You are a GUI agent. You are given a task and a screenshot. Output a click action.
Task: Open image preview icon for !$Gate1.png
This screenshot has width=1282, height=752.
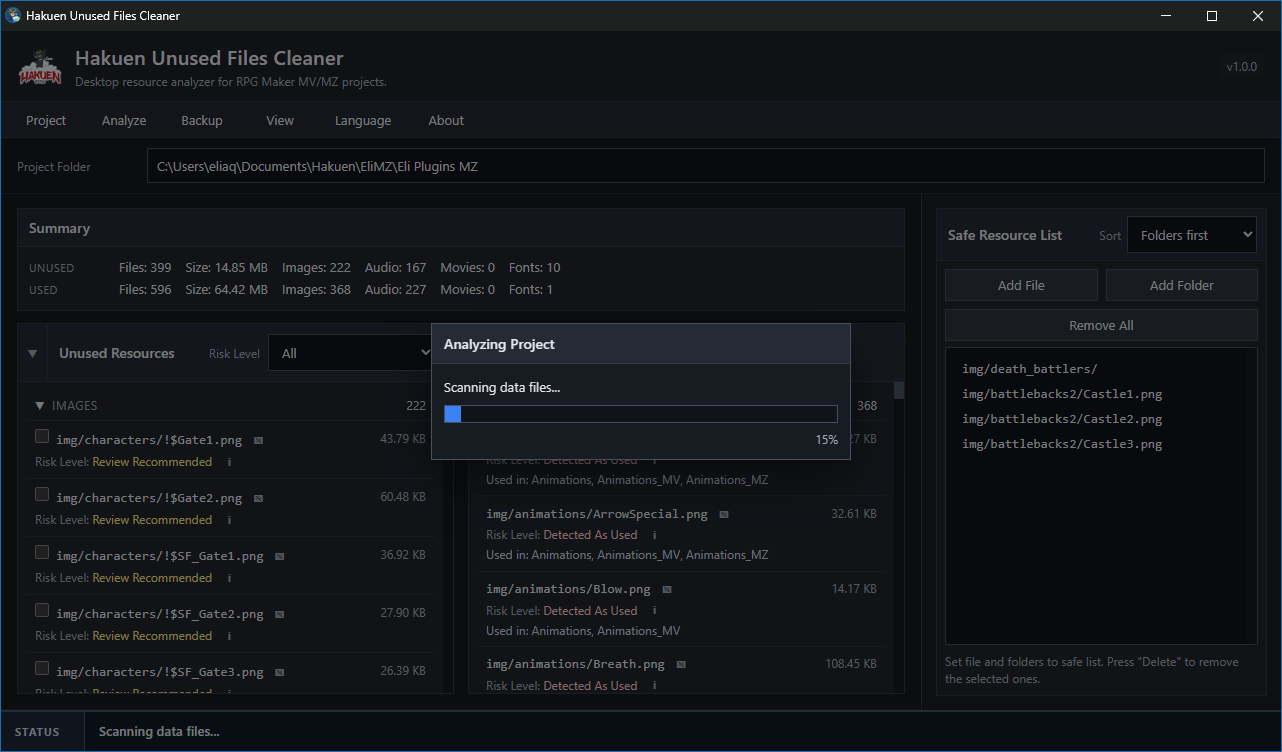coord(258,440)
